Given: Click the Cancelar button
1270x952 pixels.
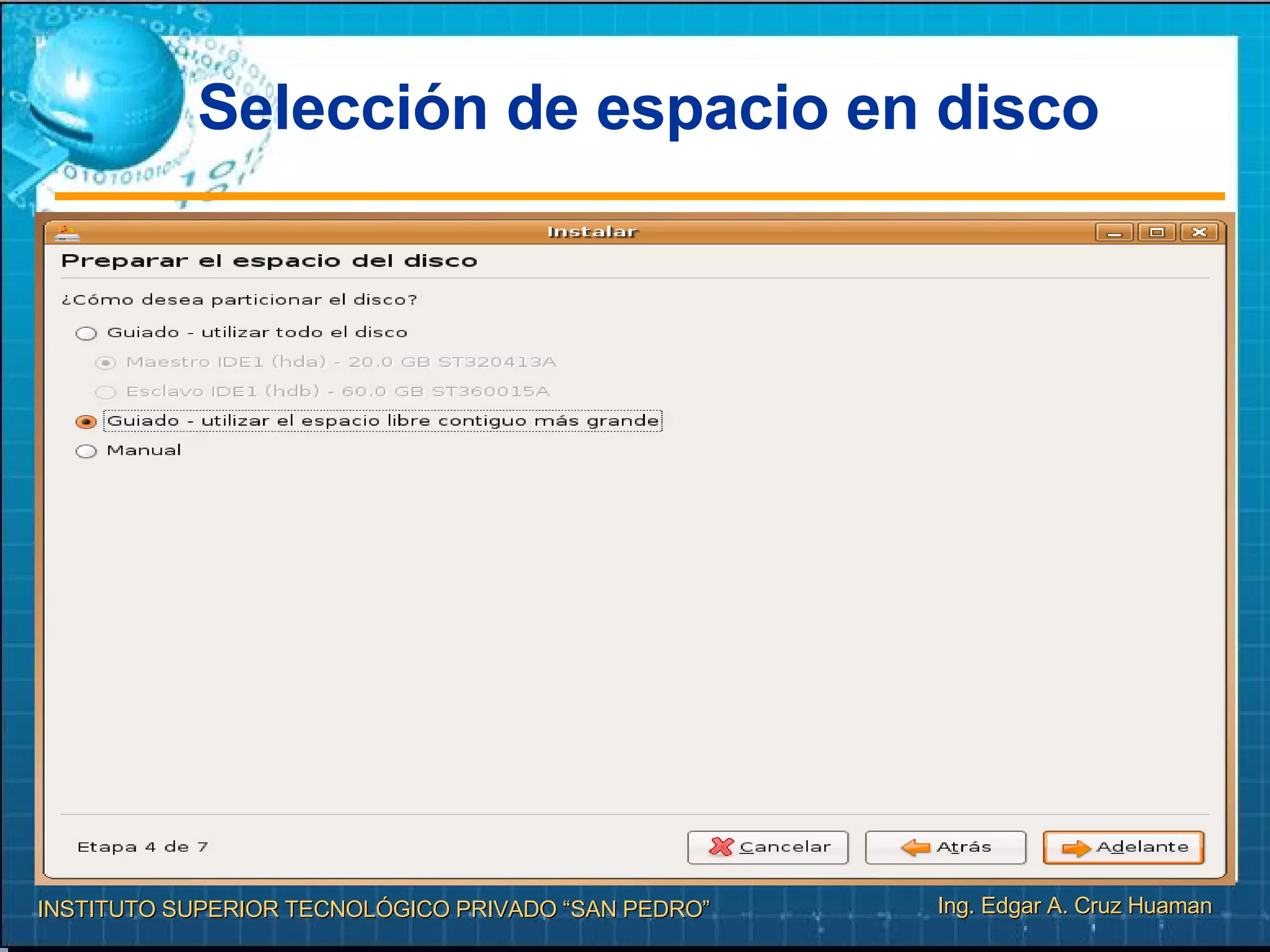Looking at the screenshot, I should (x=768, y=847).
